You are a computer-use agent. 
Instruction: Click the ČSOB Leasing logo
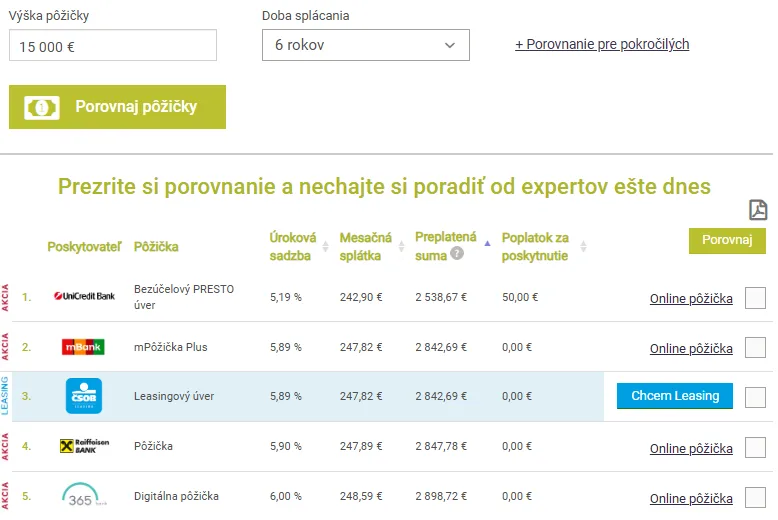point(84,396)
